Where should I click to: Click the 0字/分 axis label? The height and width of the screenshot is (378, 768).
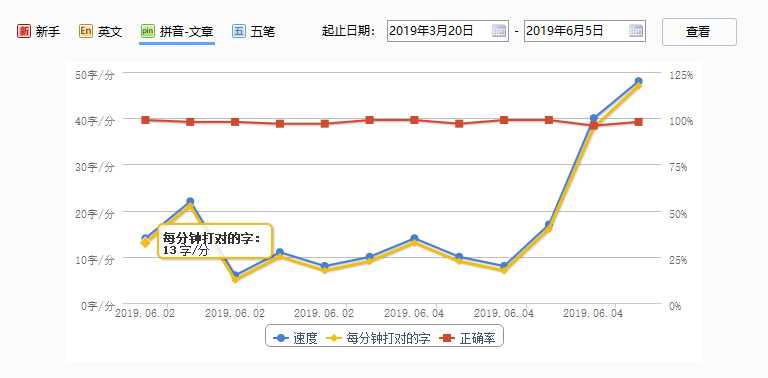click(97, 306)
